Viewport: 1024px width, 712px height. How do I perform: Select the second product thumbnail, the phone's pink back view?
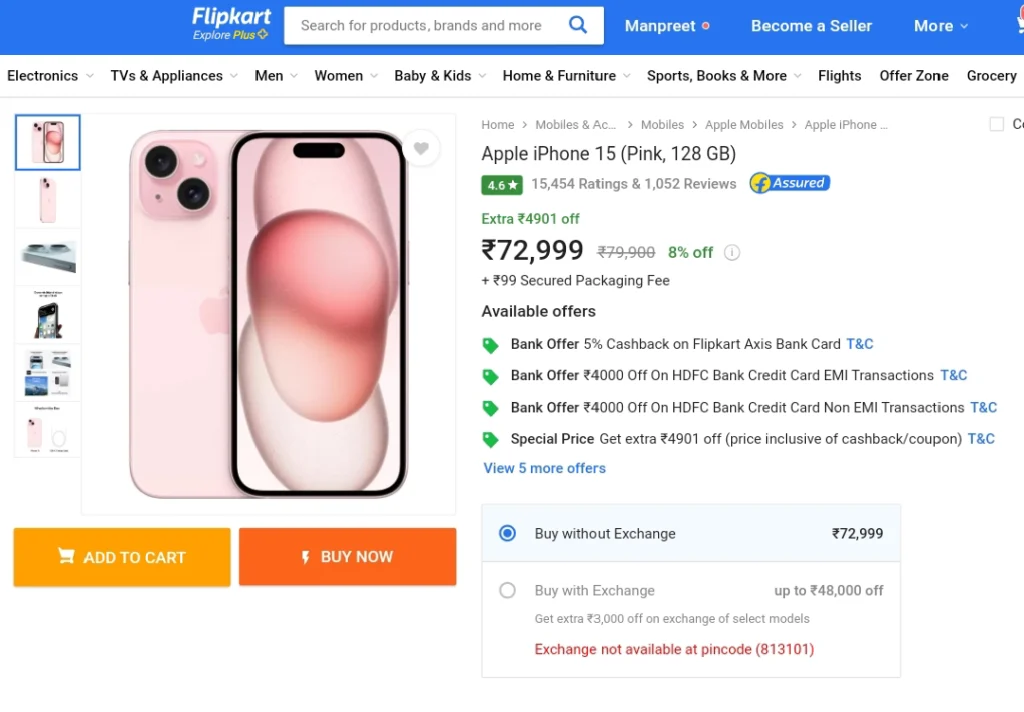[48, 200]
